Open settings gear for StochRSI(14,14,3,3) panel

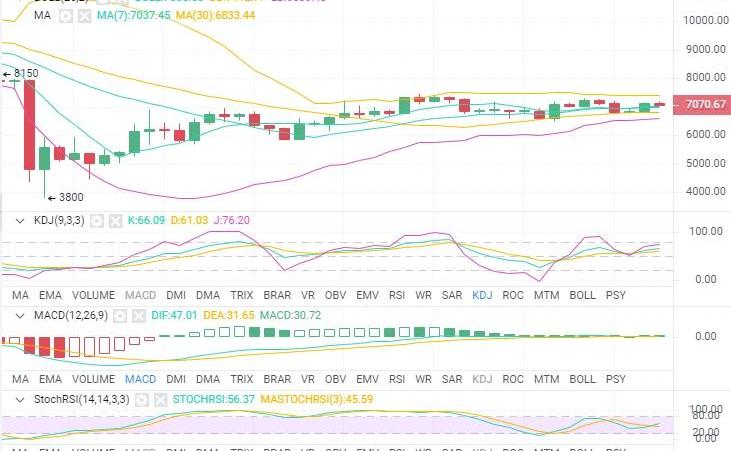point(142,400)
